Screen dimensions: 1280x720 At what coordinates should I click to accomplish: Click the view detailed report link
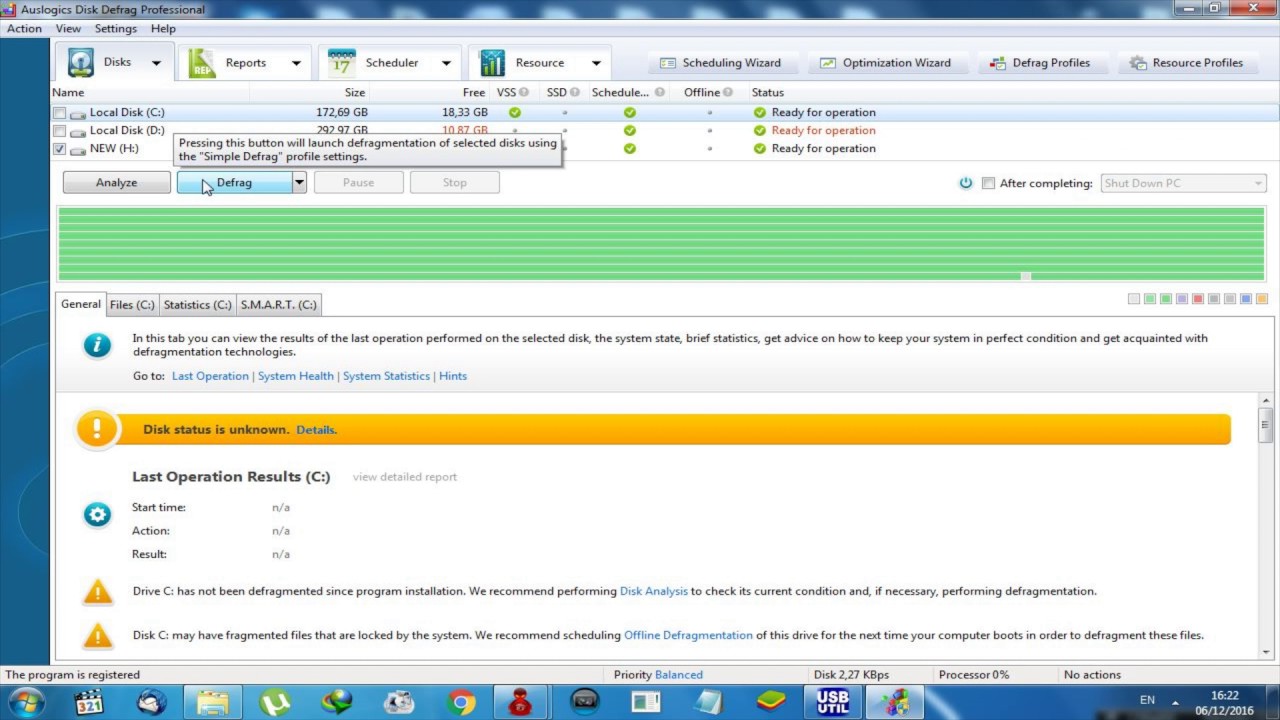[405, 477]
